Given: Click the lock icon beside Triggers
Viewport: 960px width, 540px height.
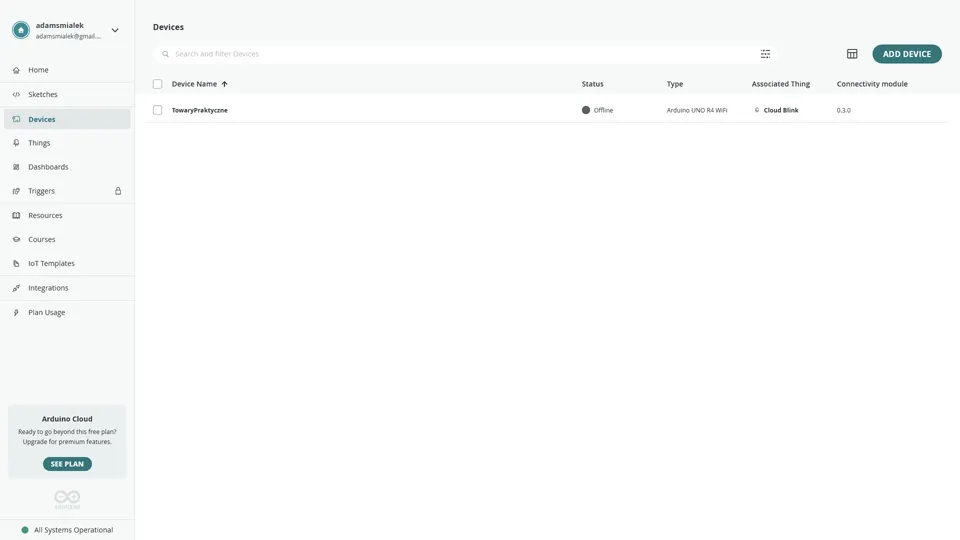Looking at the screenshot, I should [118, 191].
